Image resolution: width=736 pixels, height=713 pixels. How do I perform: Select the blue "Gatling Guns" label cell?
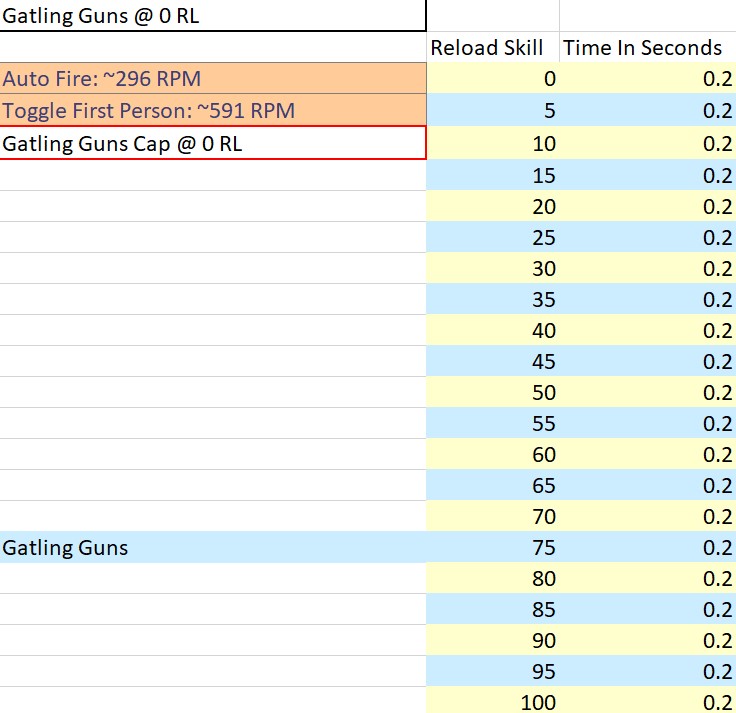point(213,547)
